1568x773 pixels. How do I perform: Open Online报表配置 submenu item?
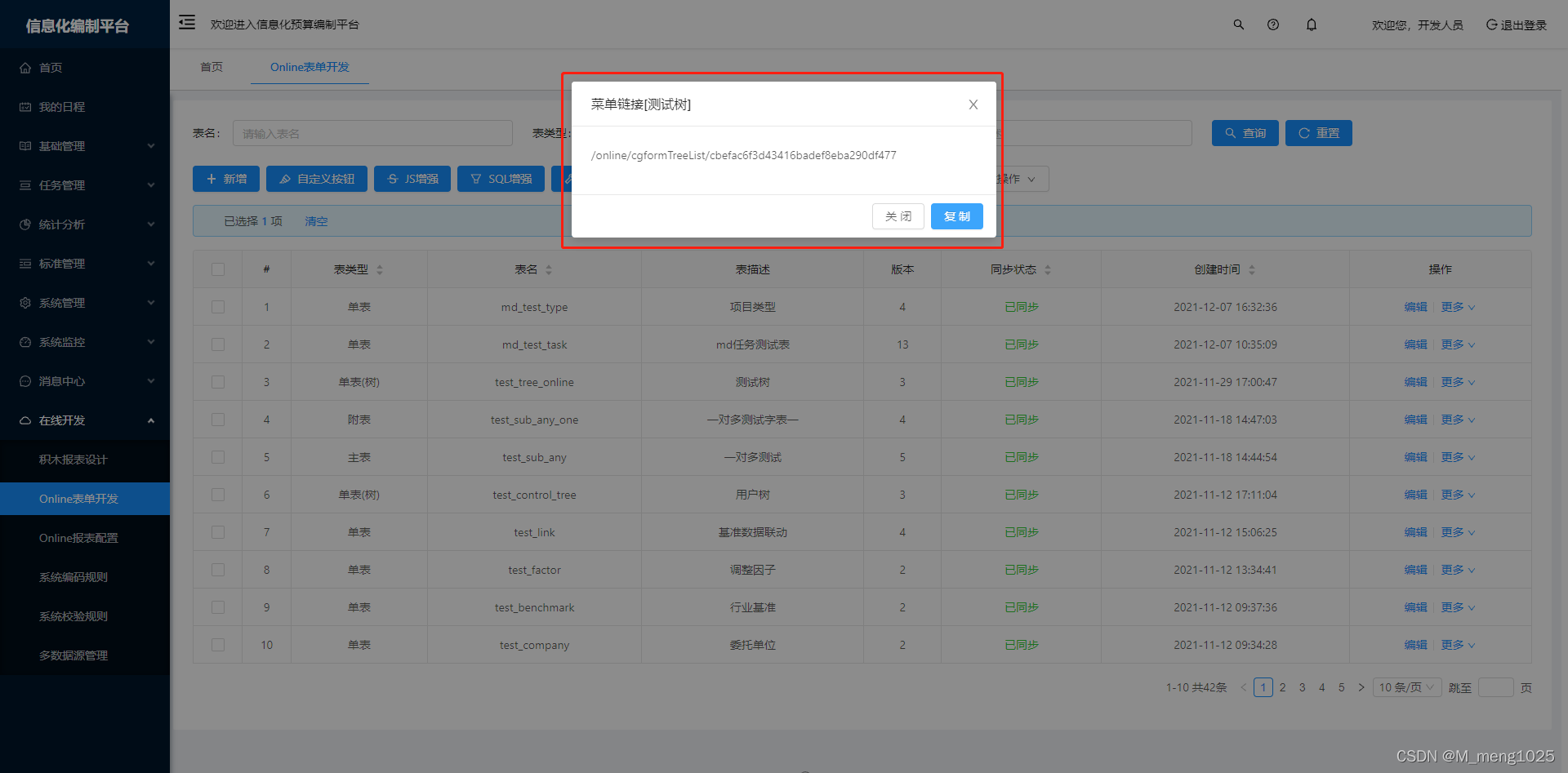click(x=85, y=538)
